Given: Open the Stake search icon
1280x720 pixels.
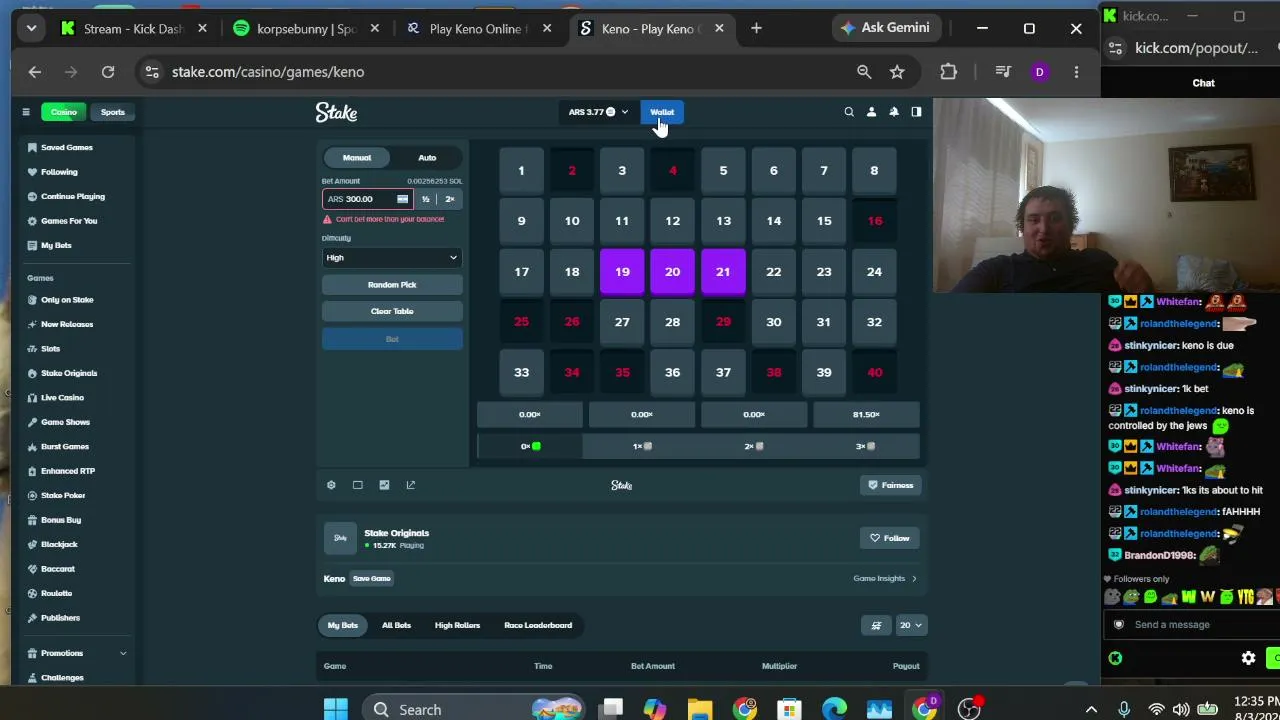Looking at the screenshot, I should pyautogui.click(x=849, y=112).
